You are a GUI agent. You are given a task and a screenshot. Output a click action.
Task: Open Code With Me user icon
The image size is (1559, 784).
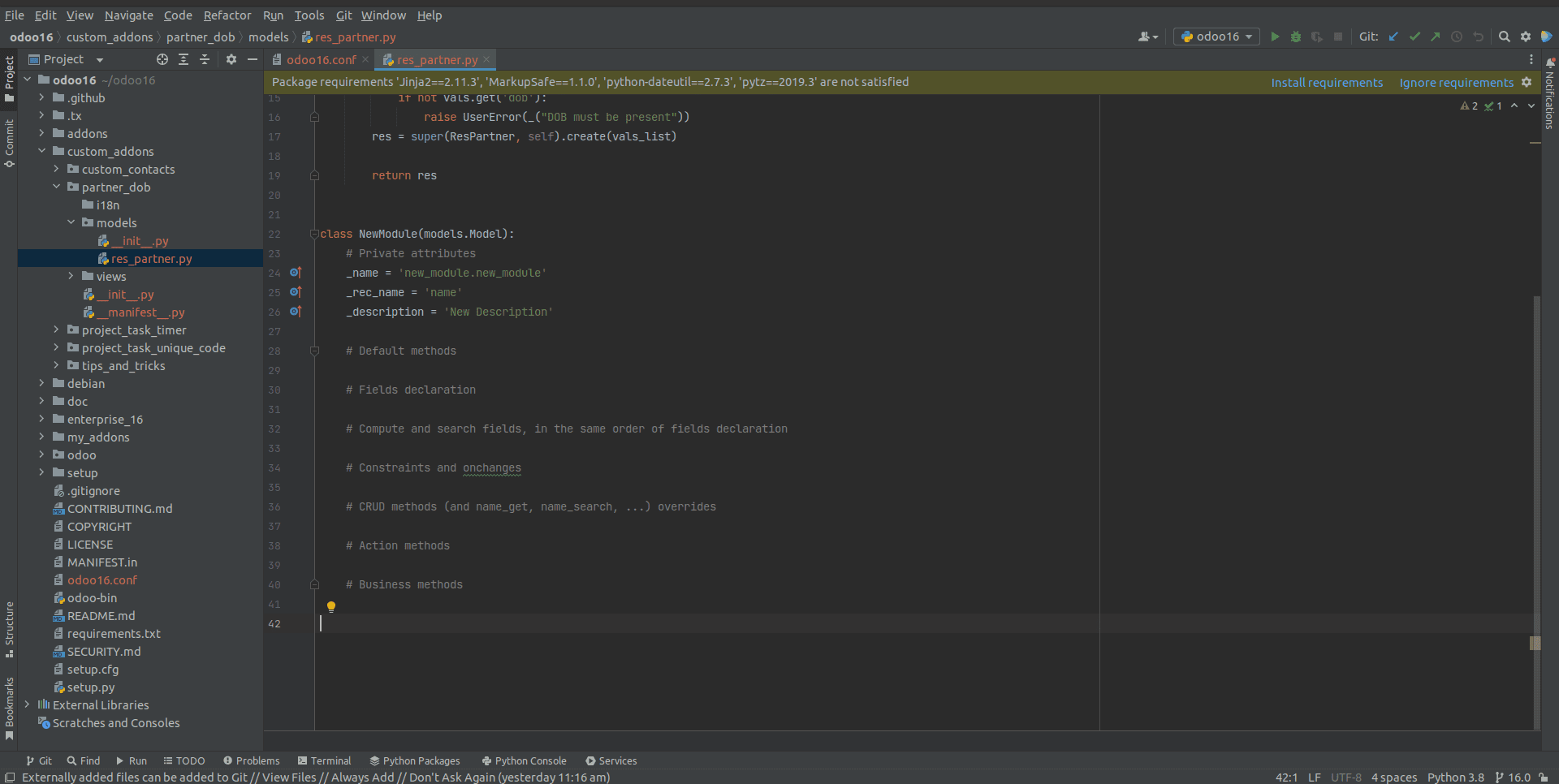pyautogui.click(x=1148, y=37)
